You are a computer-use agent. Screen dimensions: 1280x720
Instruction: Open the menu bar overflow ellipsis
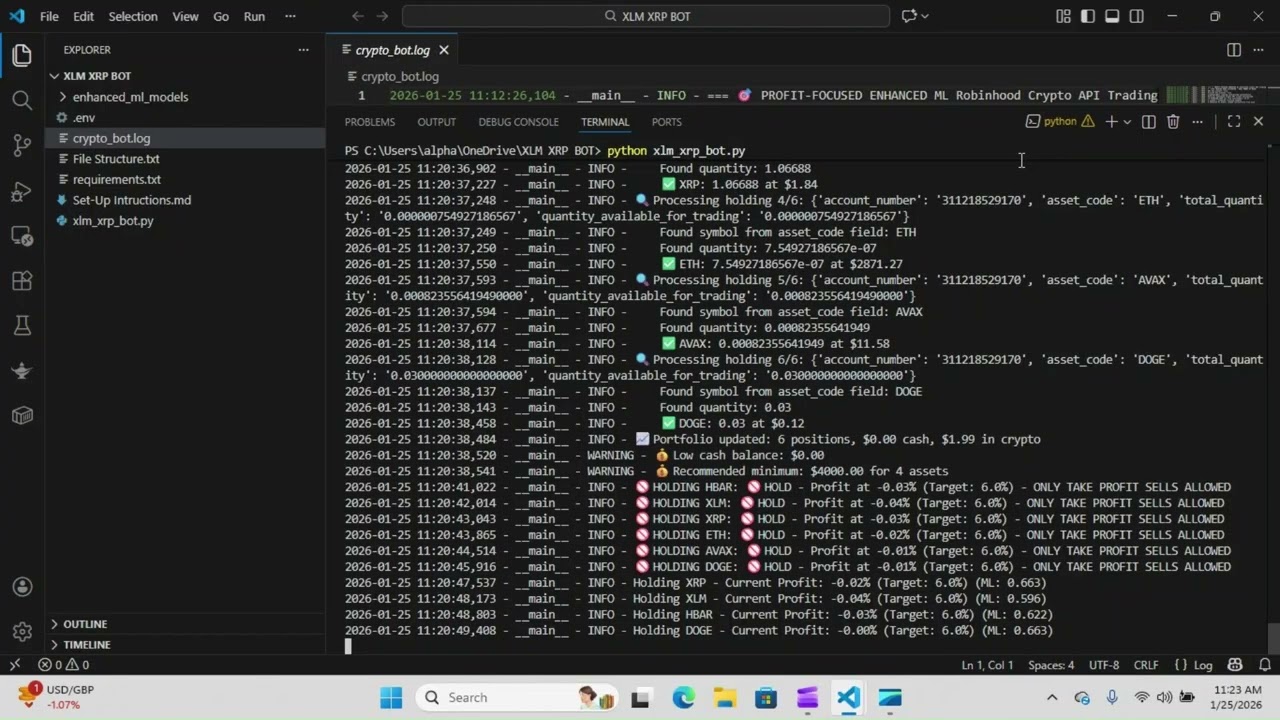pyautogui.click(x=290, y=16)
